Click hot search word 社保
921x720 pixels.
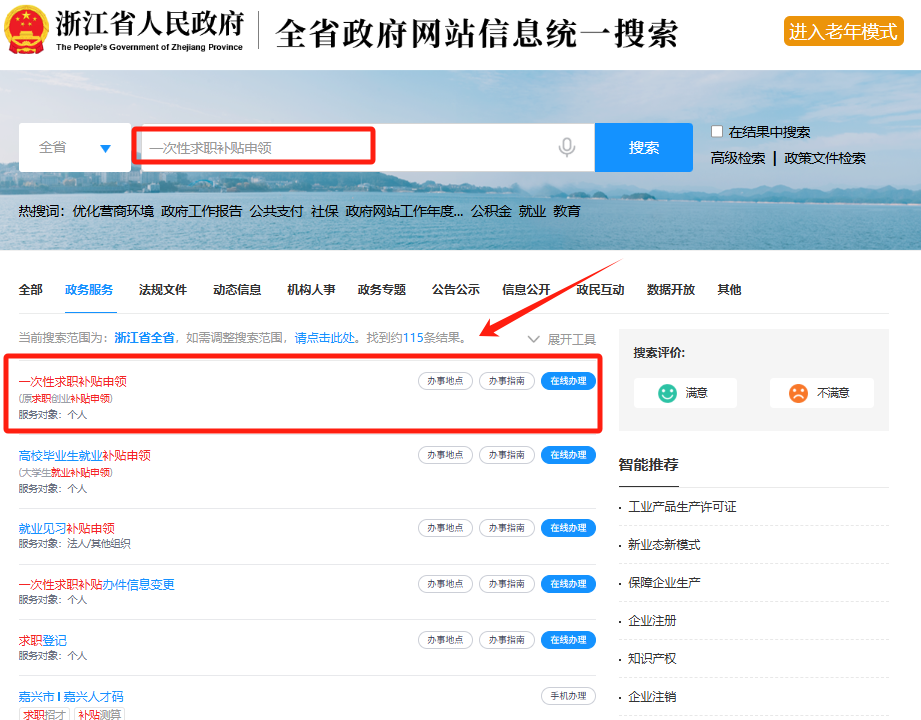click(325, 211)
